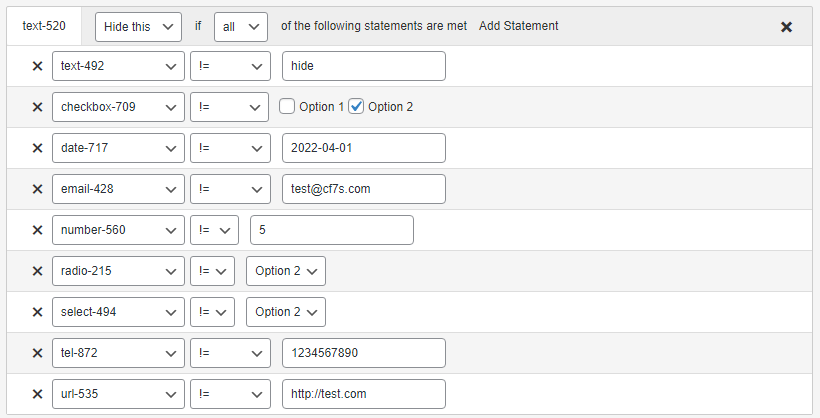Viewport: 820px width, 418px height.
Task: Check the Option 1 checkbox
Action: tap(287, 107)
